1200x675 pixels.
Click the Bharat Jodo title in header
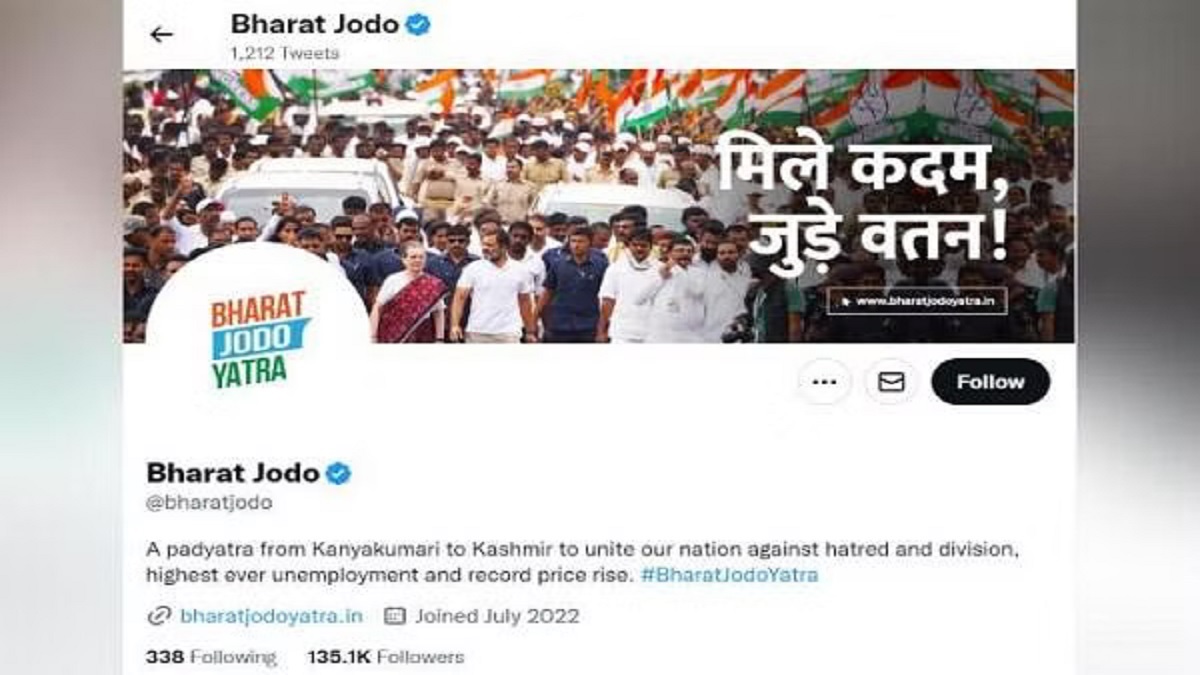315,24
